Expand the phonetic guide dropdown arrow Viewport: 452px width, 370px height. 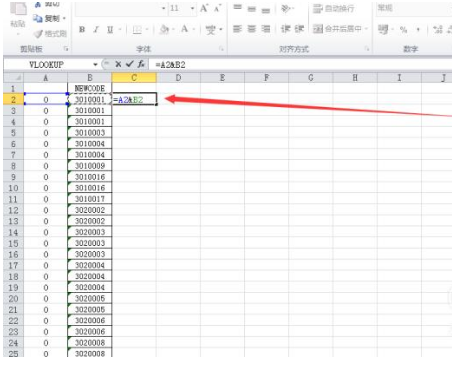(221, 30)
